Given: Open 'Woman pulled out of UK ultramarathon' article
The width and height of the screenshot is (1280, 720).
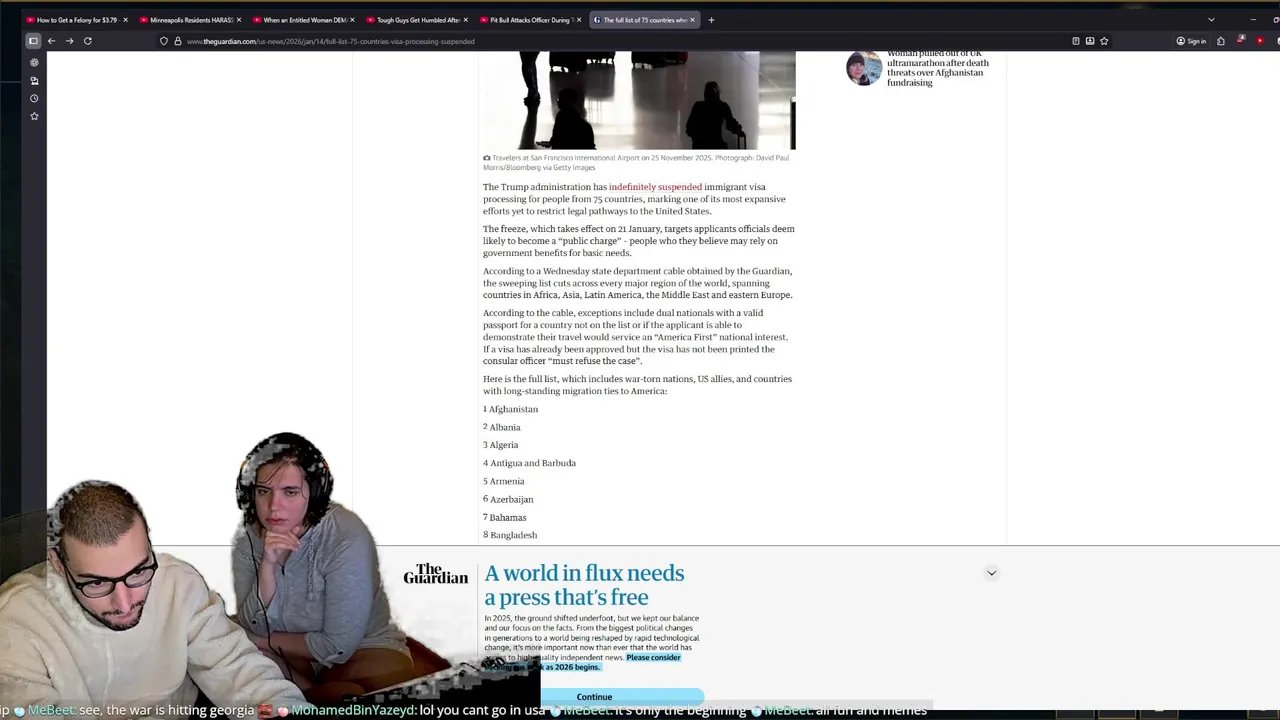Looking at the screenshot, I should point(938,68).
